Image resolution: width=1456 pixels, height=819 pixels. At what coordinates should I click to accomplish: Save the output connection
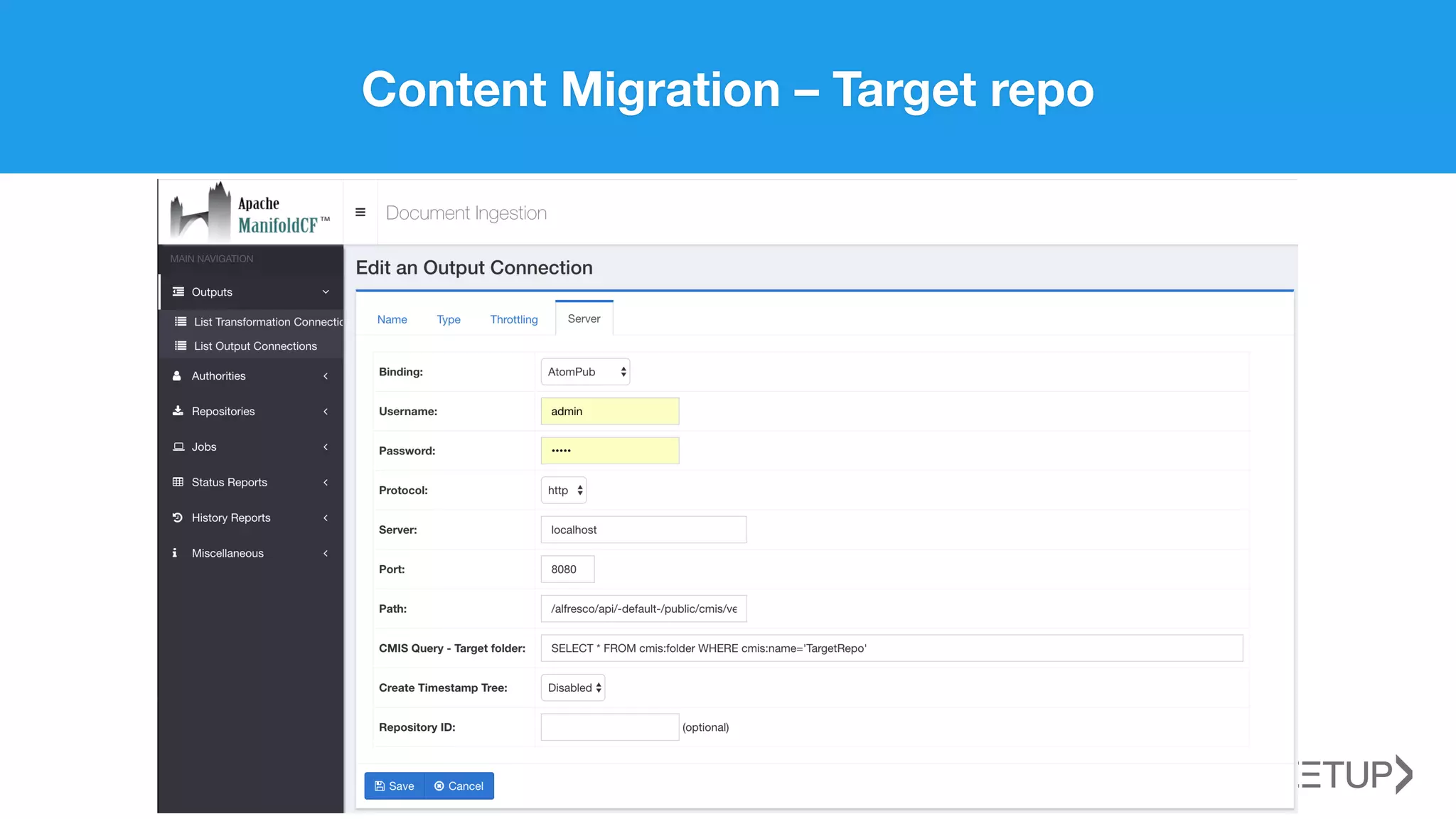(x=395, y=786)
